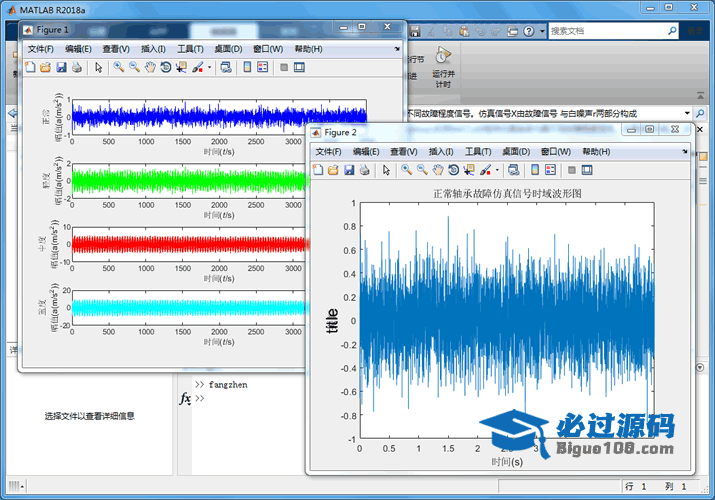Image resolution: width=715 pixels, height=500 pixels.
Task: Click Figure 1 menu bar dock arrow
Action: pyautogui.click(x=397, y=48)
